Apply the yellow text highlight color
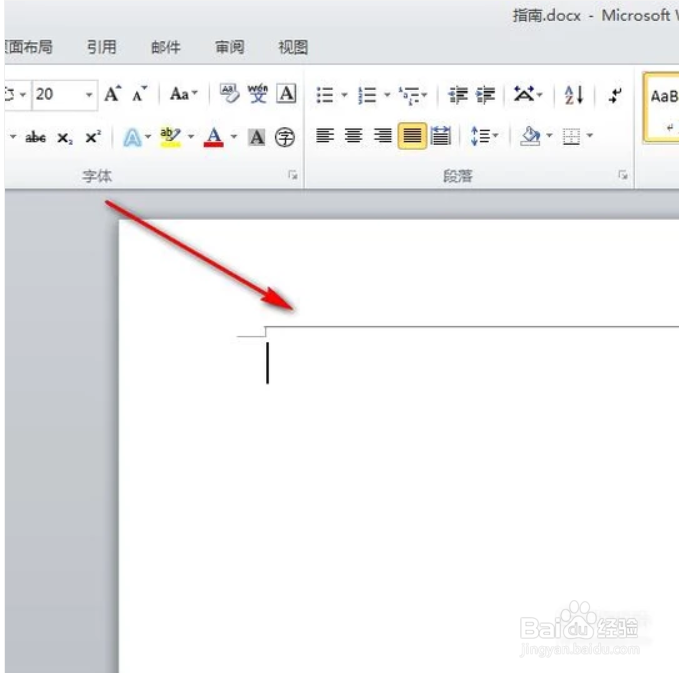The width and height of the screenshot is (679, 673). pyautogui.click(x=170, y=137)
